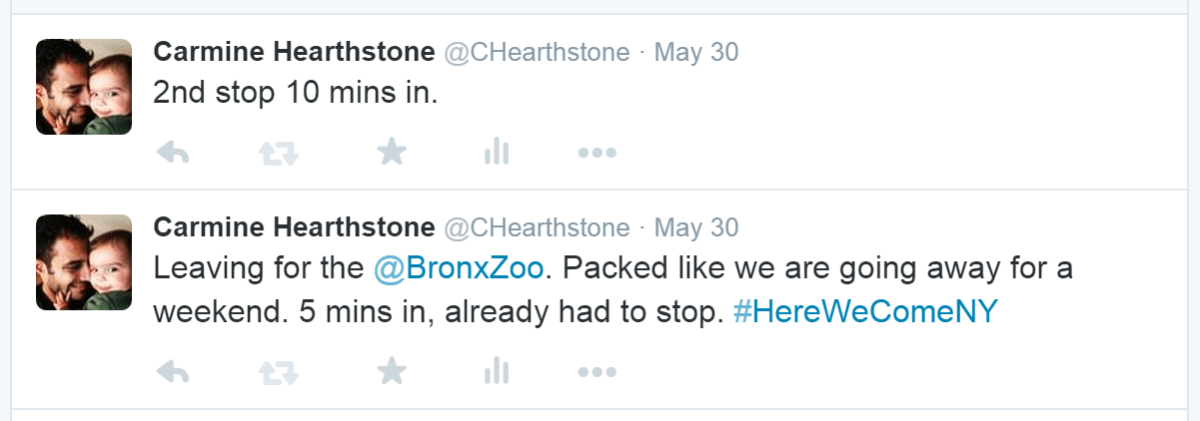The height and width of the screenshot is (421, 1200).
Task: View analytics for "2nd stop" tweet
Action: pos(496,152)
